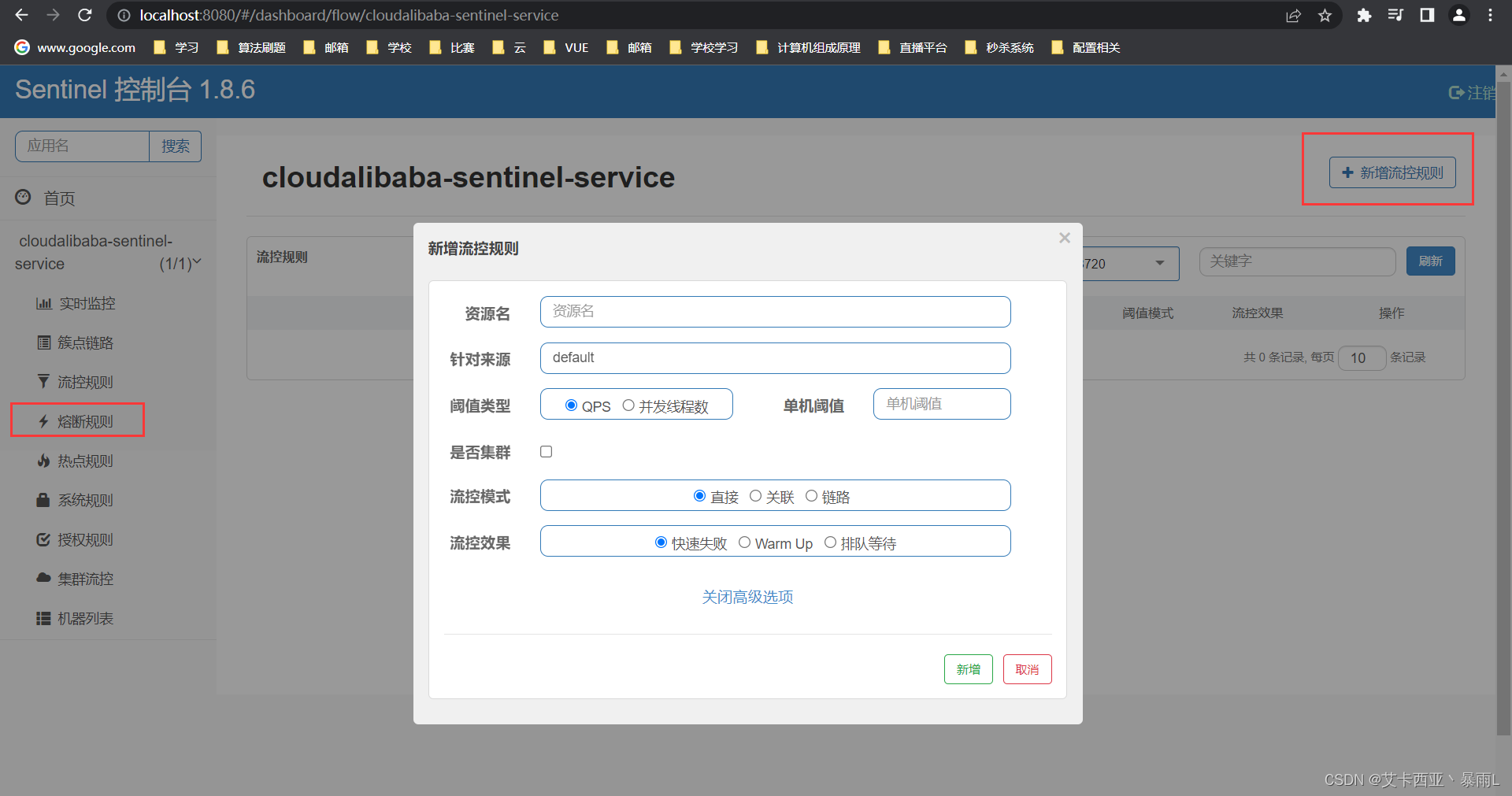Open 授权规则 from the sidebar
The image size is (1512, 796).
click(x=76, y=540)
